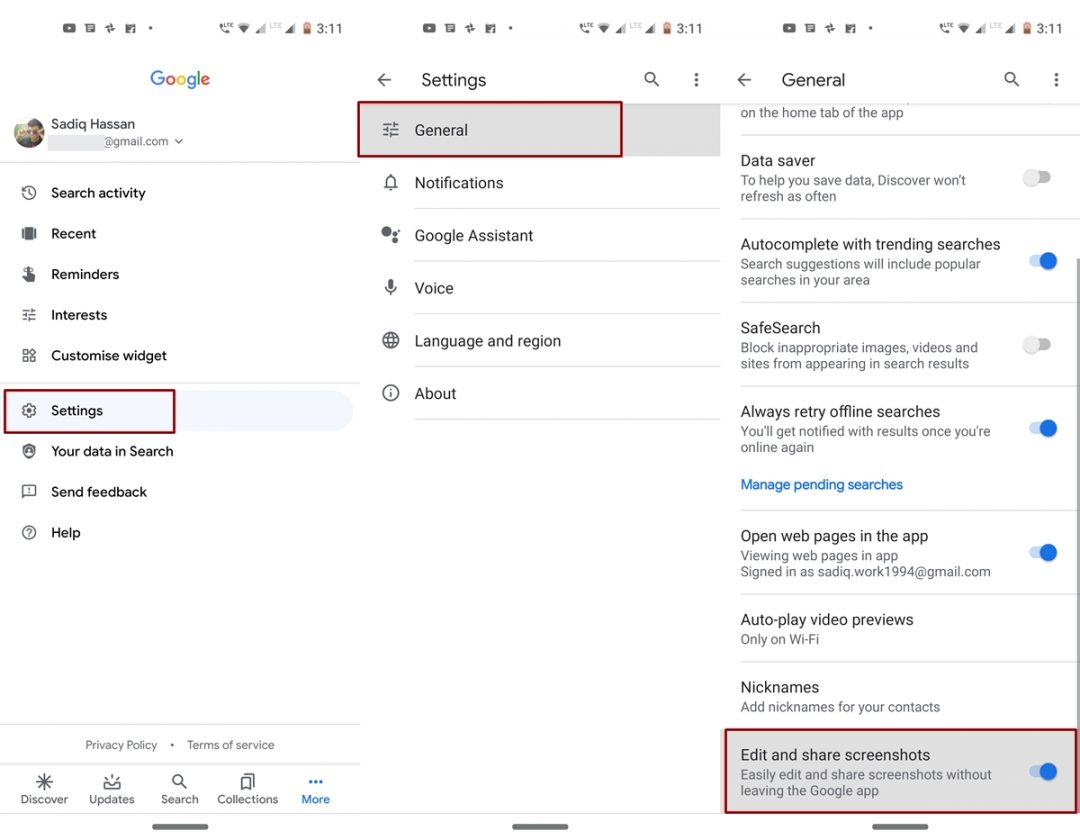Open Help menu entry
This screenshot has width=1080, height=840.
pyautogui.click(x=180, y=532)
